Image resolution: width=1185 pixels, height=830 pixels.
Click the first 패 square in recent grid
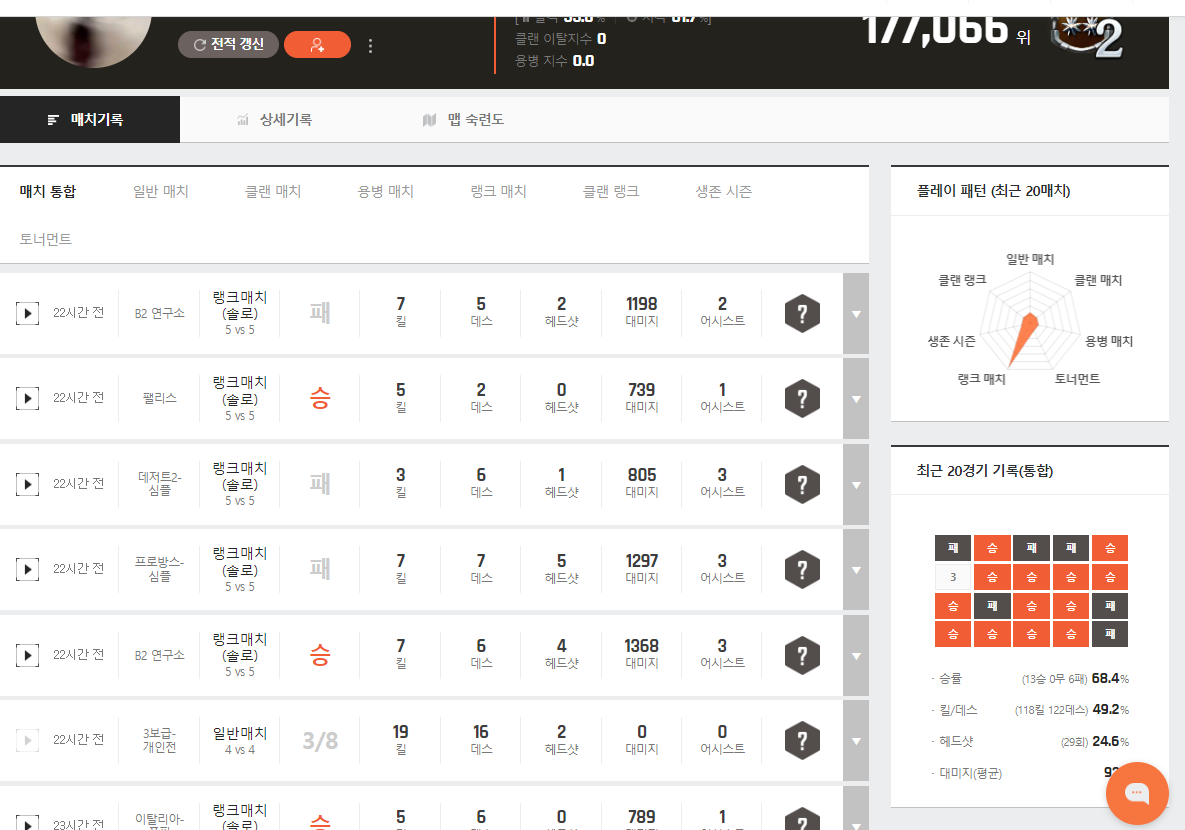click(952, 548)
